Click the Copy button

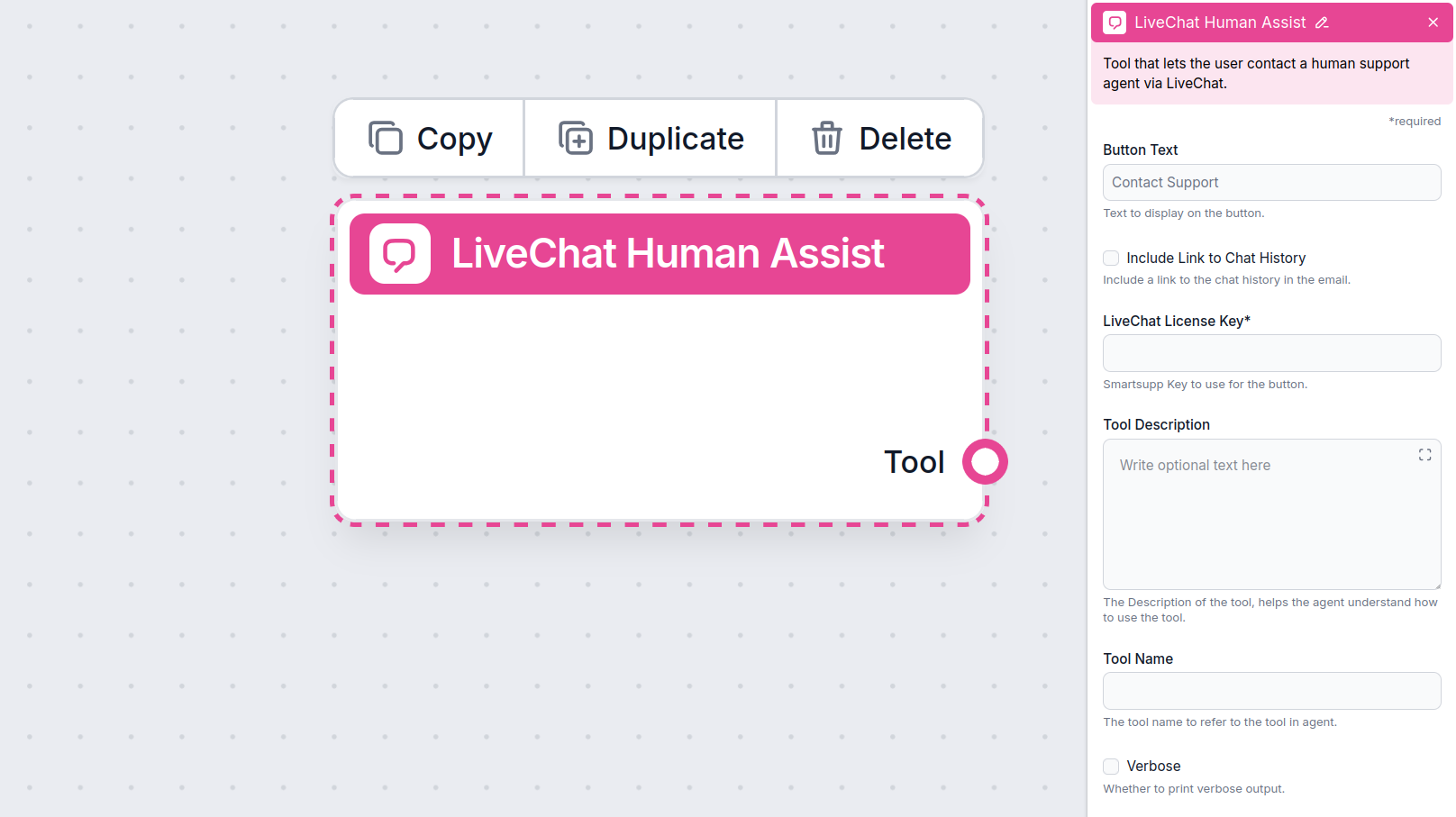[429, 138]
